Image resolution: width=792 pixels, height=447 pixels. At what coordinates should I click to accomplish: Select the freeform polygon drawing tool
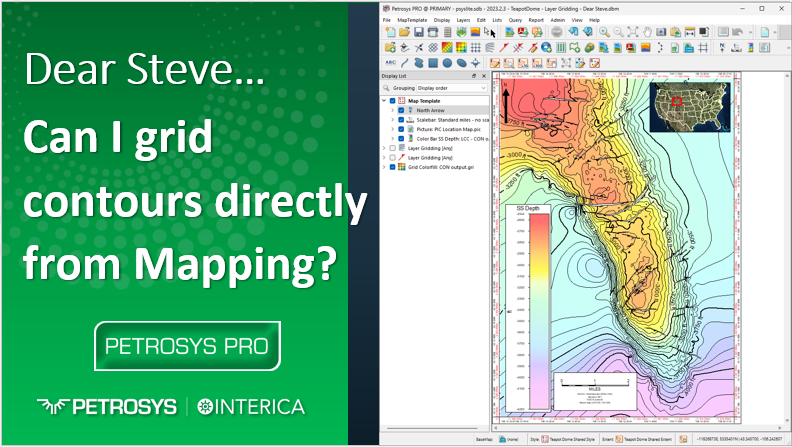coord(419,63)
